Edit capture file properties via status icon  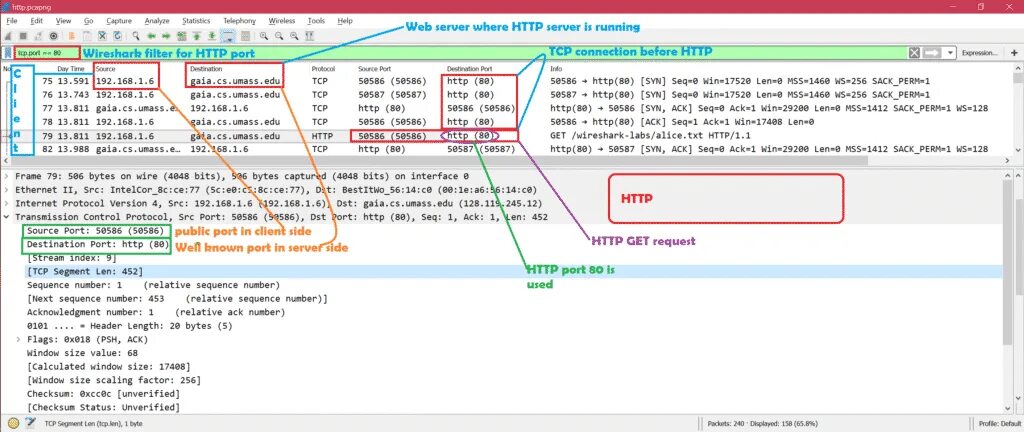click(29, 423)
